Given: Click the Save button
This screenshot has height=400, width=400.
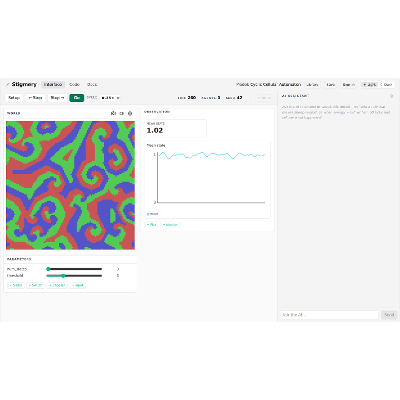Looking at the screenshot, I should (x=331, y=85).
